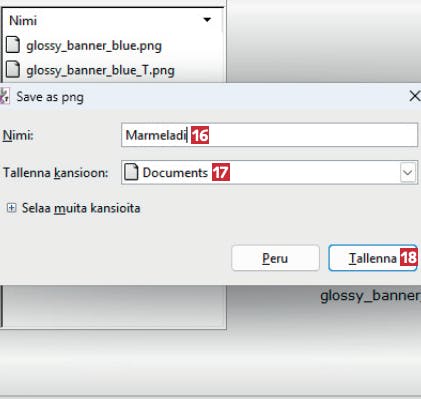Viewport: 421px width, 399px height.
Task: Click the Save as png dialog title icon
Action: point(4,96)
